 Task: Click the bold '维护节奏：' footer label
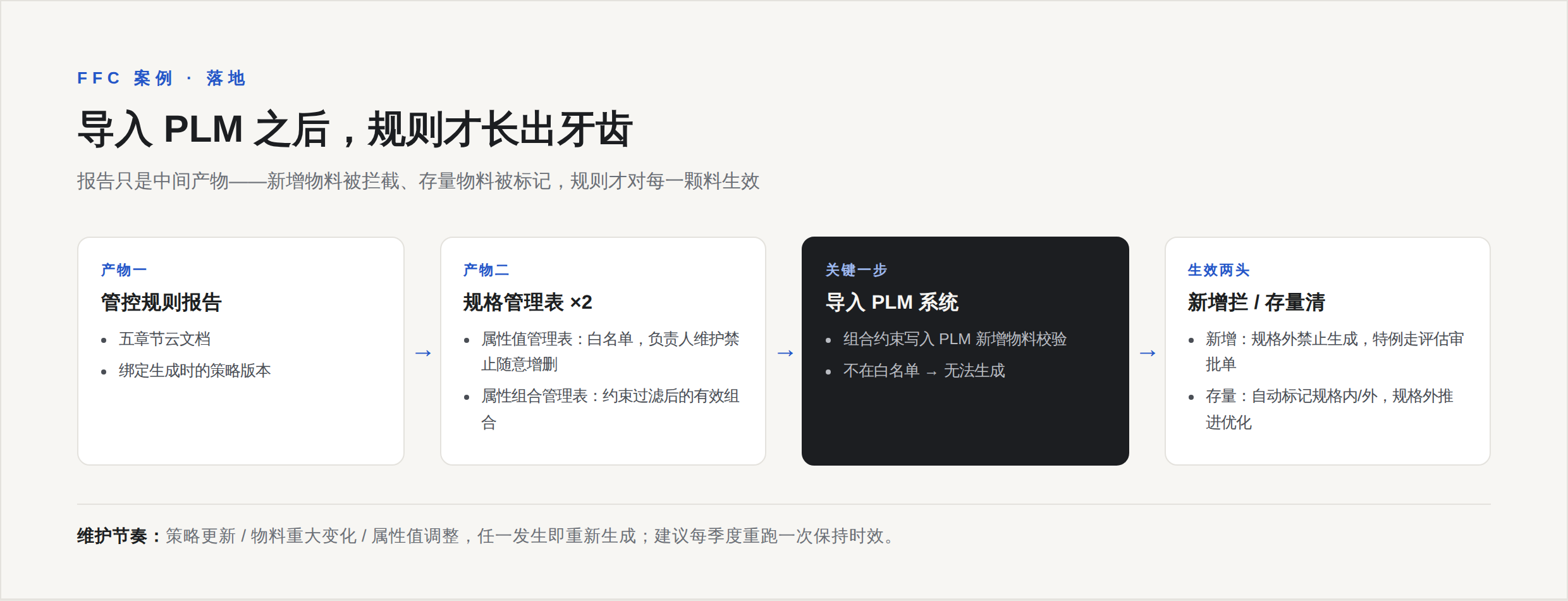click(121, 536)
